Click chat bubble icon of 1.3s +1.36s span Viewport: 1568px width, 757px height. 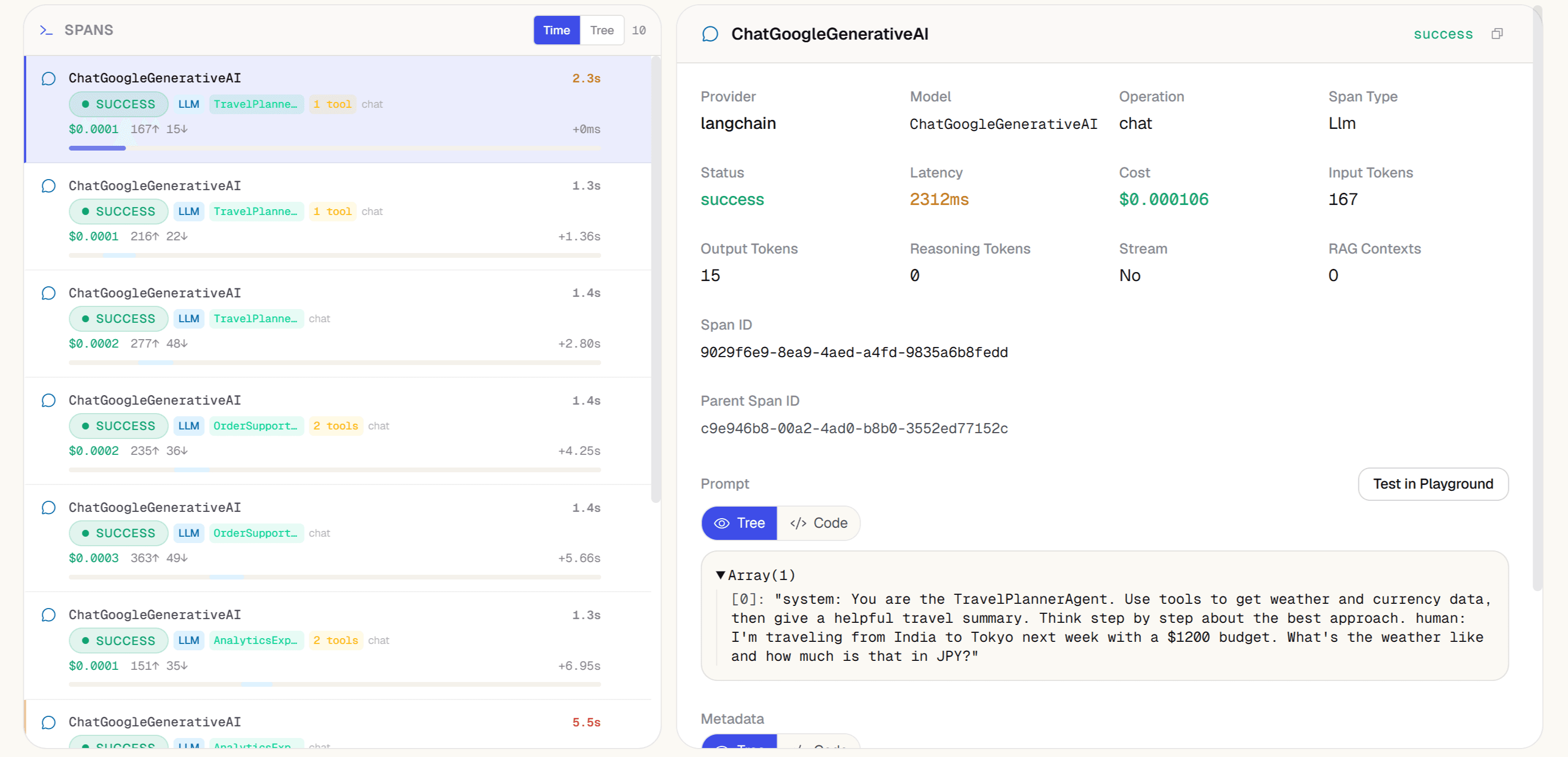(49, 186)
